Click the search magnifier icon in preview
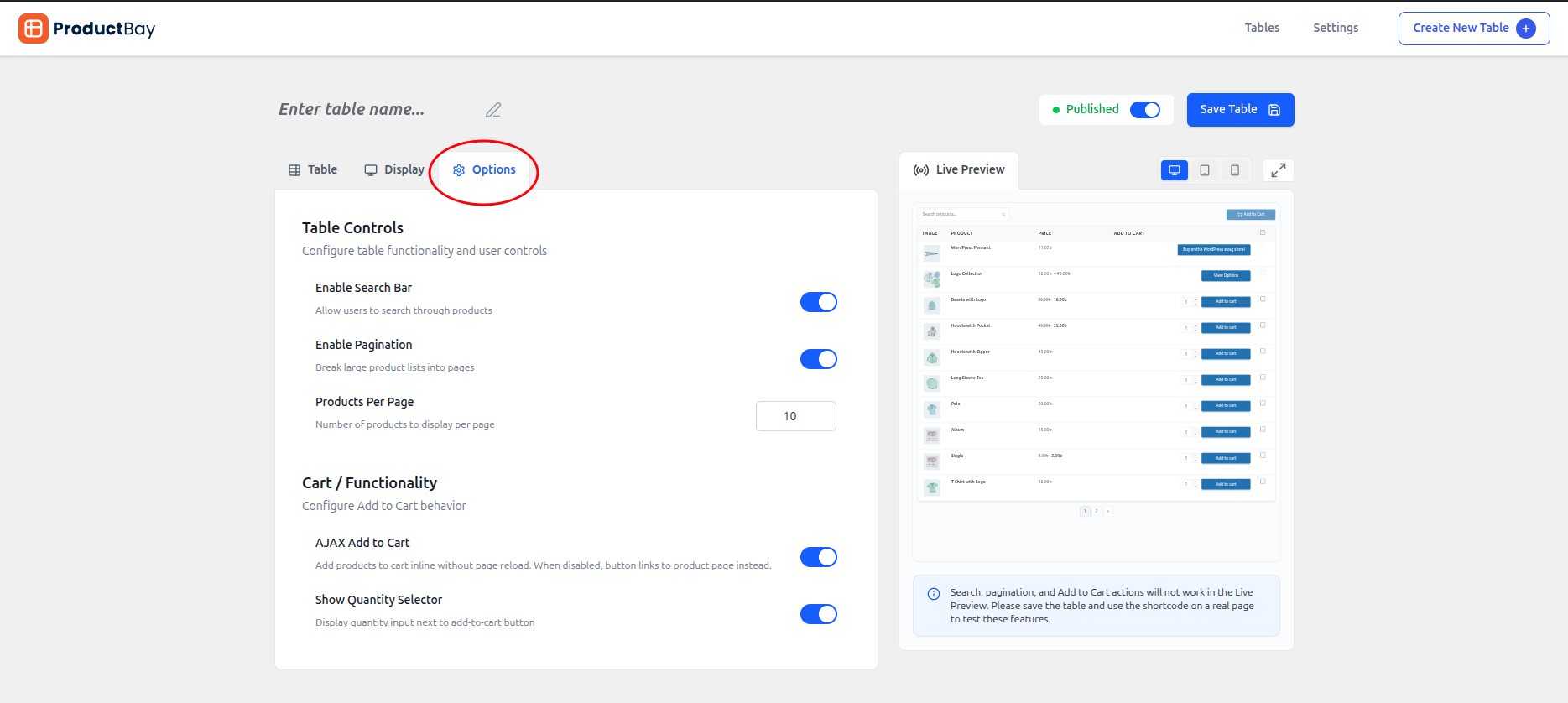Screen dimensions: 1568x703 pyautogui.click(x=1003, y=215)
